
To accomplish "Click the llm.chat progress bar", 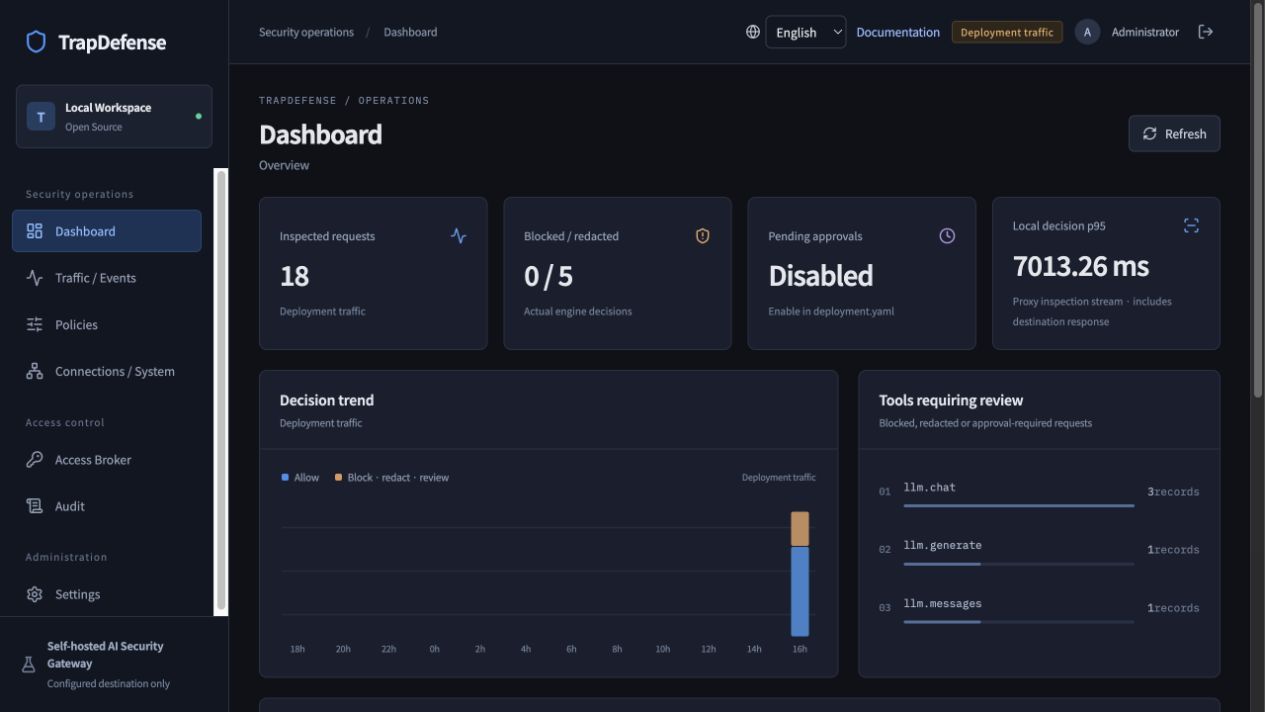I will [x=1018, y=506].
